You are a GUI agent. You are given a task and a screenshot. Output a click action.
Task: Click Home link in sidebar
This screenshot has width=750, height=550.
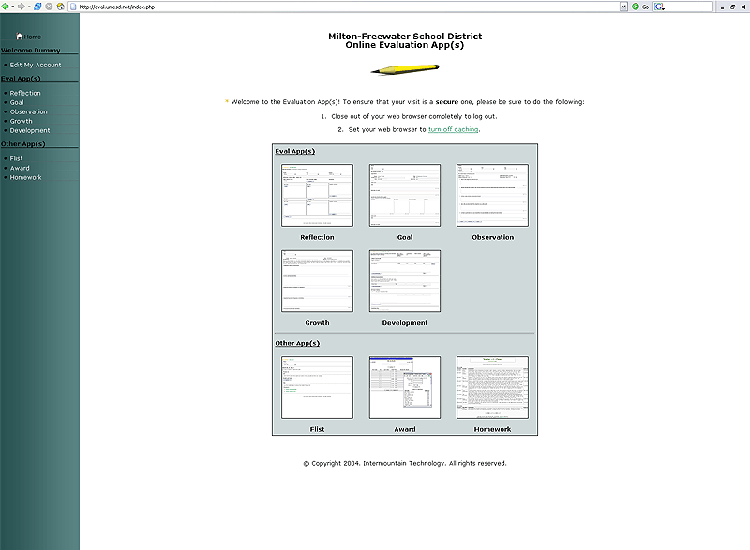pyautogui.click(x=29, y=36)
